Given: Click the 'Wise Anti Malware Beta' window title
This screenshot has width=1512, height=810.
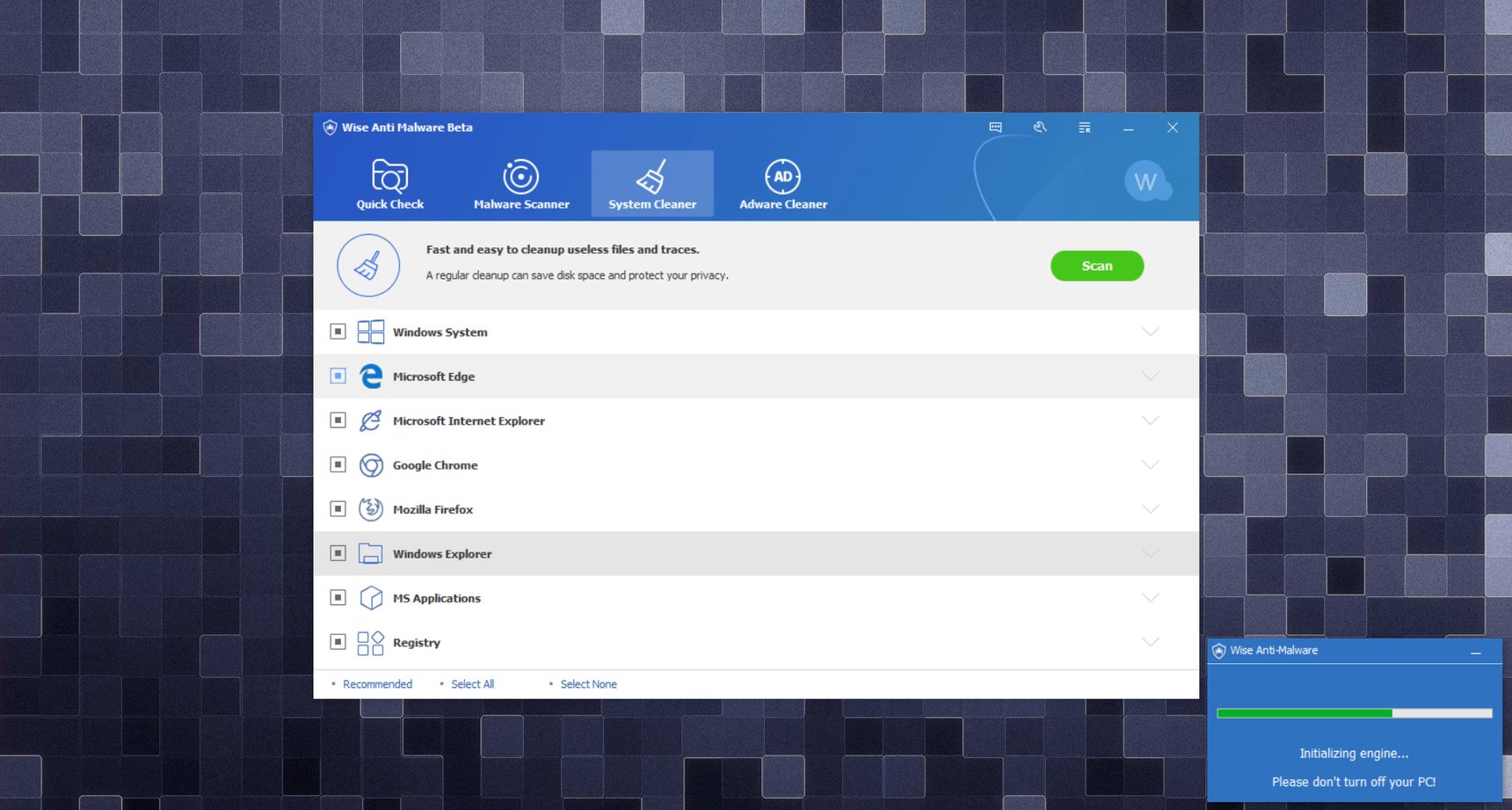Looking at the screenshot, I should click(407, 128).
